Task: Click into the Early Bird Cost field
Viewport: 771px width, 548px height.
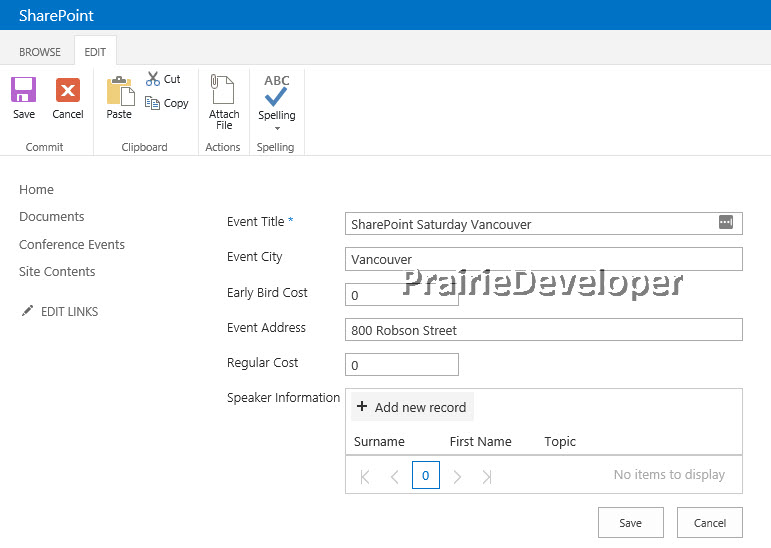Action: (x=402, y=294)
